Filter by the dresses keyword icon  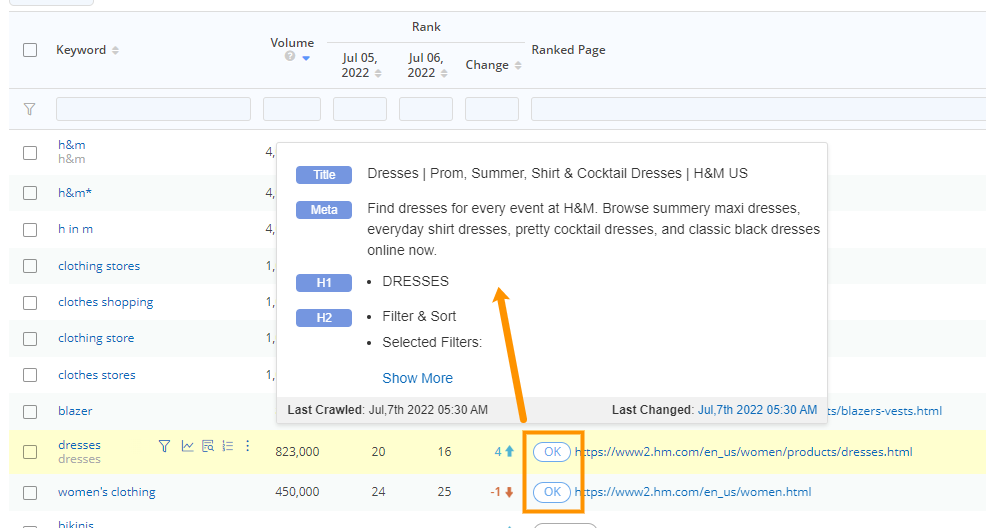pyautogui.click(x=164, y=446)
